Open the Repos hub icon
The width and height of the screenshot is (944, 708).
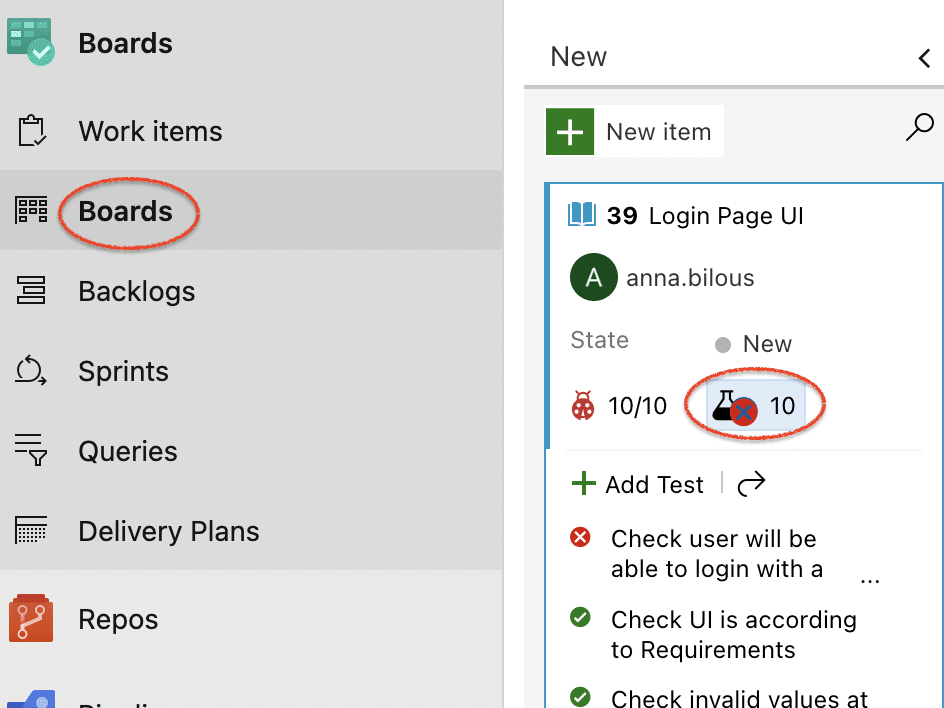pyautogui.click(x=31, y=618)
